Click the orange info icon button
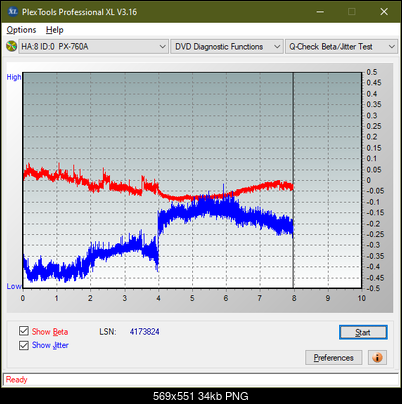Viewport: 402px width, 404px height. (x=377, y=358)
